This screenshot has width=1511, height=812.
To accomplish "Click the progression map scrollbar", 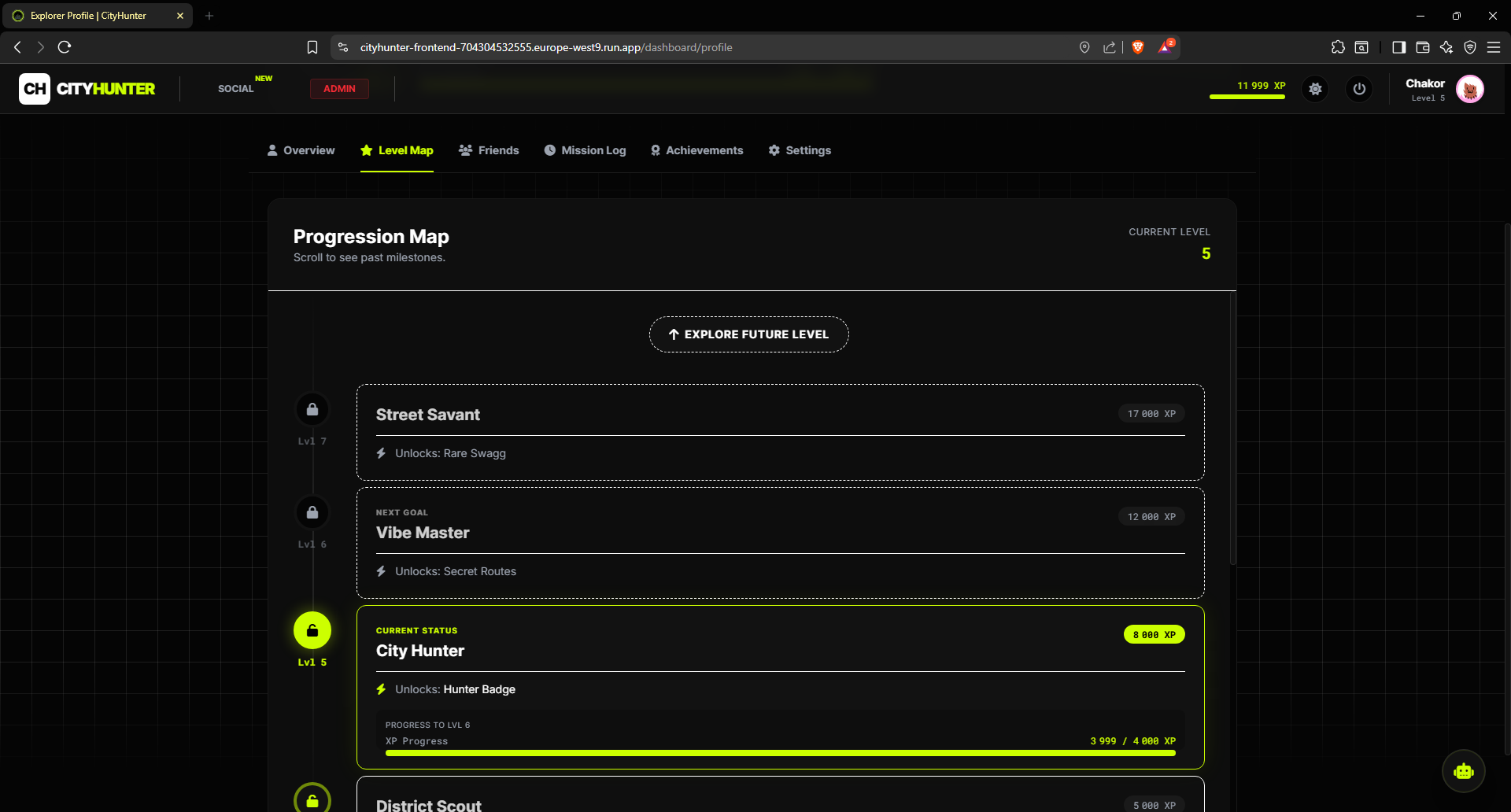I will tap(1233, 429).
